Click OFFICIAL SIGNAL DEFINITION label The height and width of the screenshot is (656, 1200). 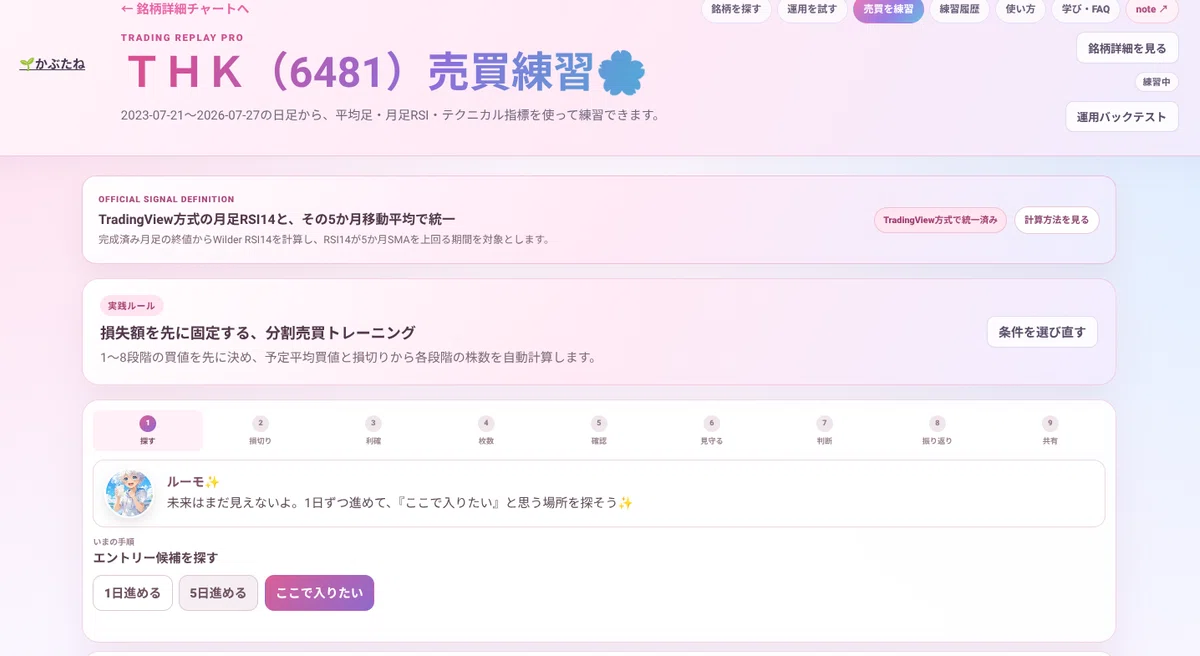pyautogui.click(x=166, y=199)
